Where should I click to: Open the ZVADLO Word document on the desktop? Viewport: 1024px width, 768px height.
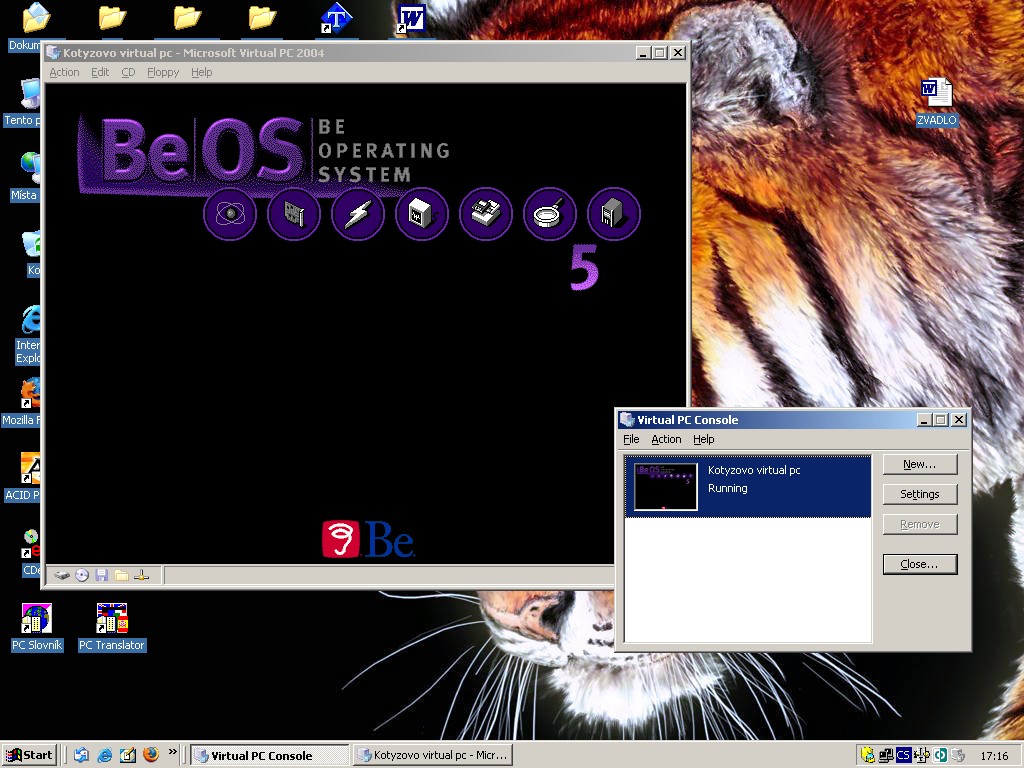tap(936, 101)
